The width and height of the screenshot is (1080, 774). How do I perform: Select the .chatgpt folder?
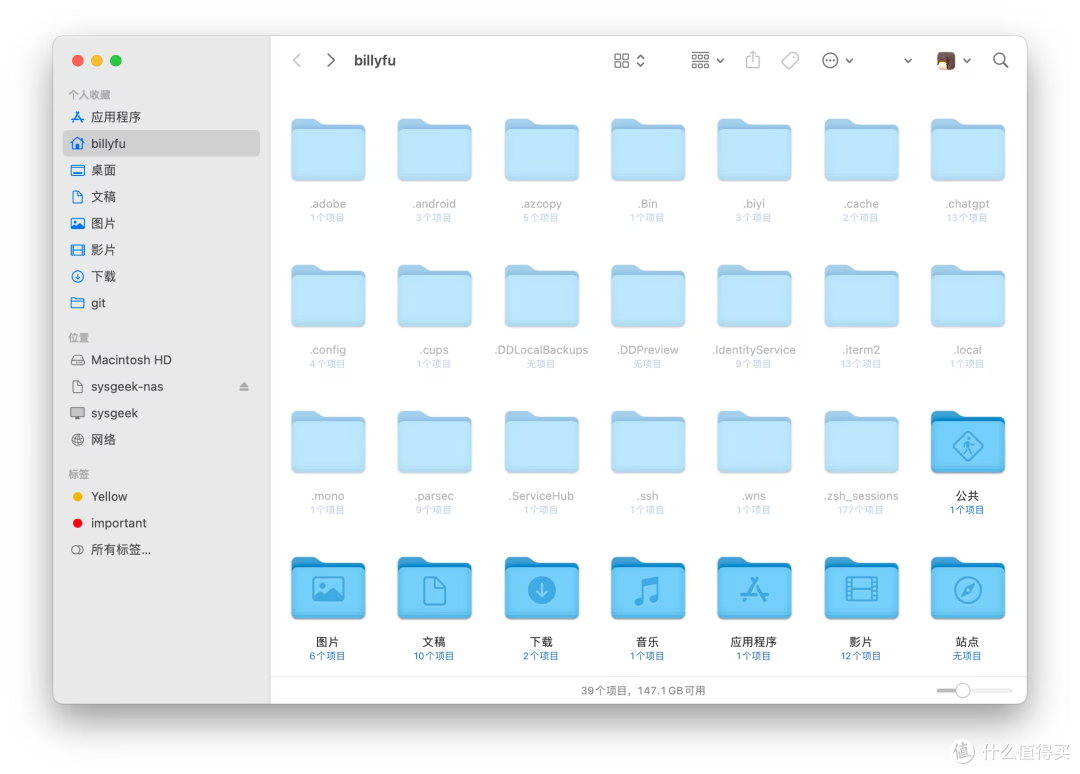pos(967,150)
